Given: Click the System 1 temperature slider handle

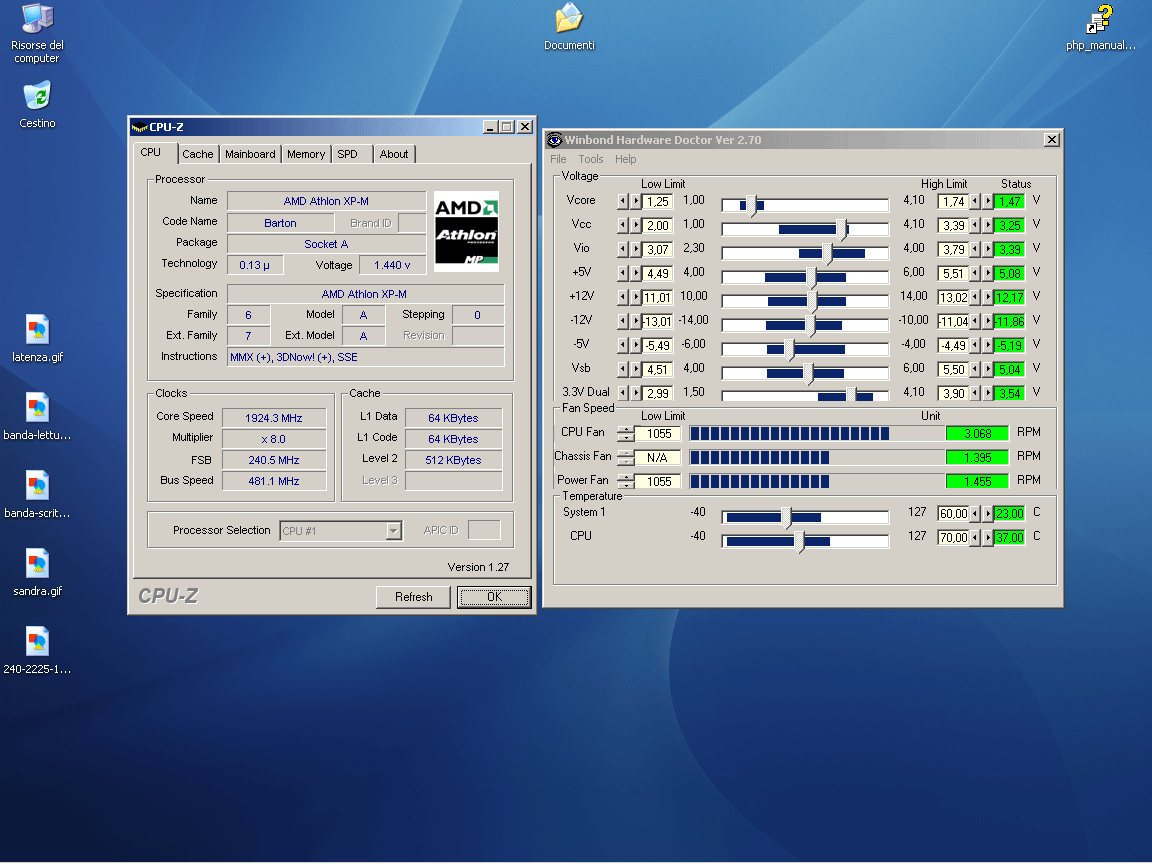Looking at the screenshot, I should click(x=785, y=517).
